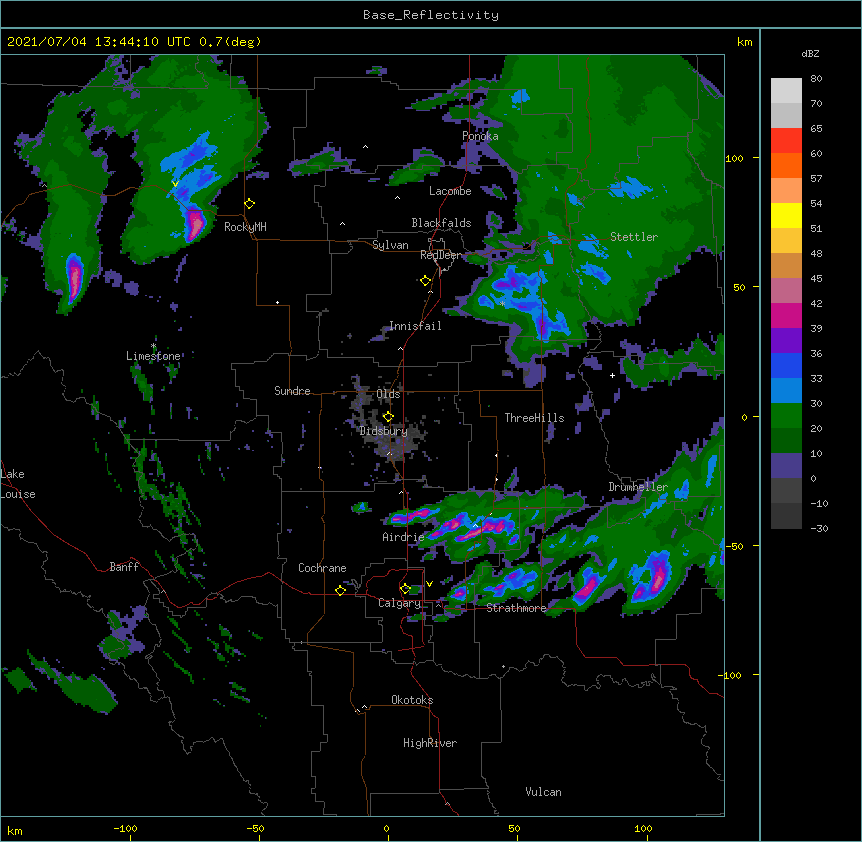Click the -100 tick on bottom axis
This screenshot has width=862, height=842.
click(x=125, y=828)
